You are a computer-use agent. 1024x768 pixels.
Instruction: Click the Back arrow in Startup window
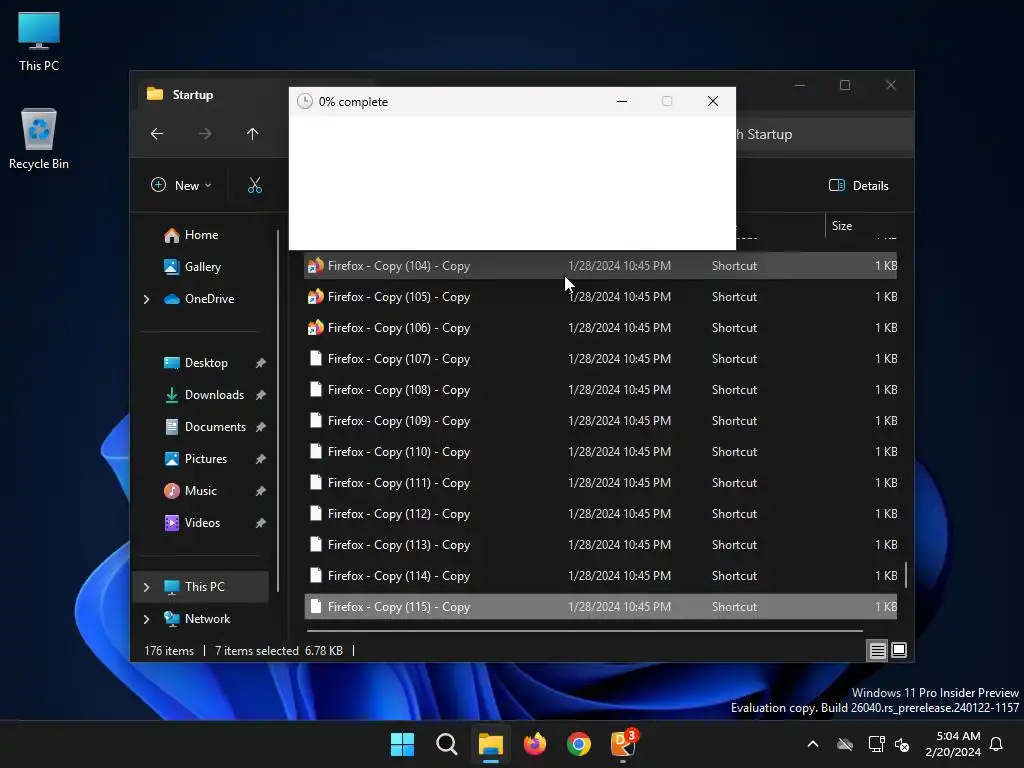pyautogui.click(x=157, y=134)
